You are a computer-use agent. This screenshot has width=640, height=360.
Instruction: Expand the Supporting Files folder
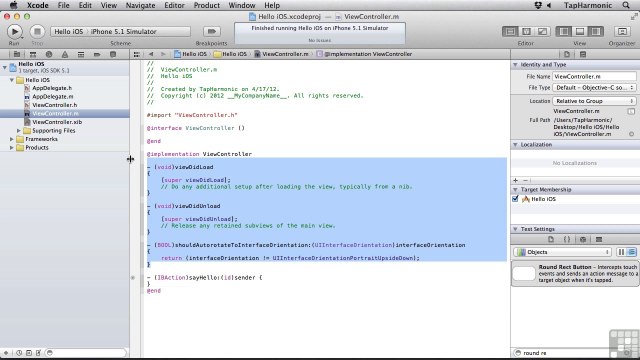[19, 131]
